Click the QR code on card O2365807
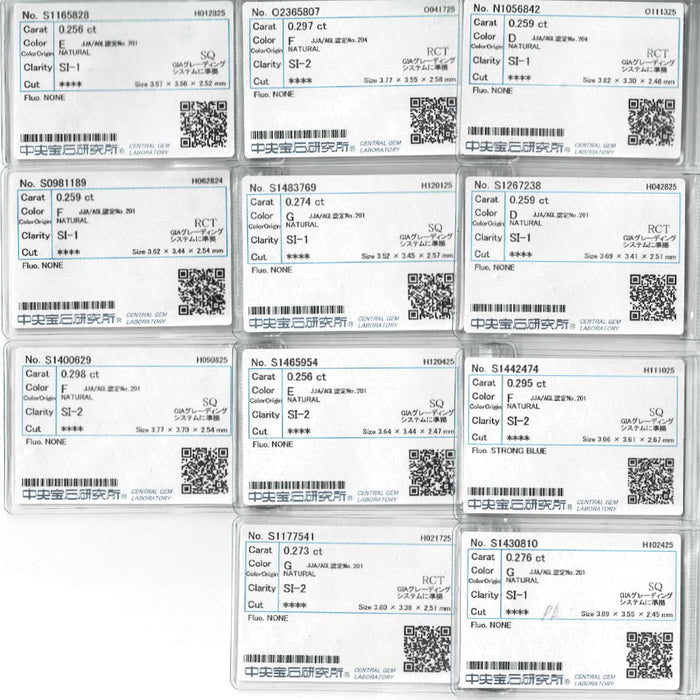Viewport: 700px width, 700px height. (433, 121)
